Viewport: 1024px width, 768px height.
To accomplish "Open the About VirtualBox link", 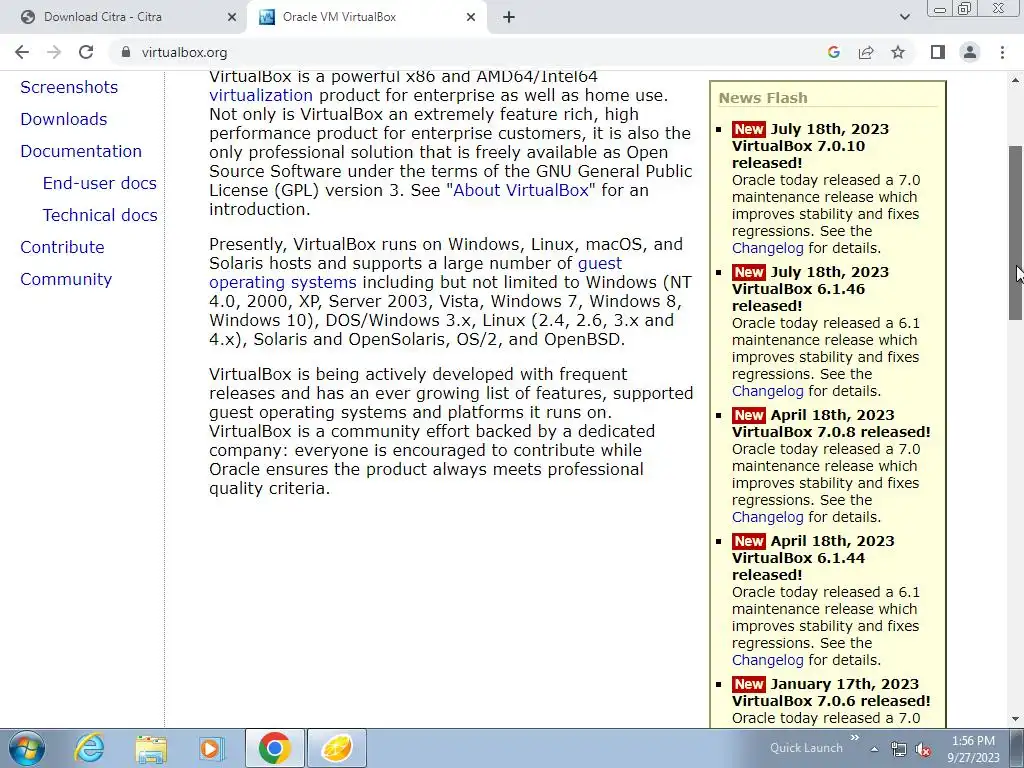I will click(521, 191).
